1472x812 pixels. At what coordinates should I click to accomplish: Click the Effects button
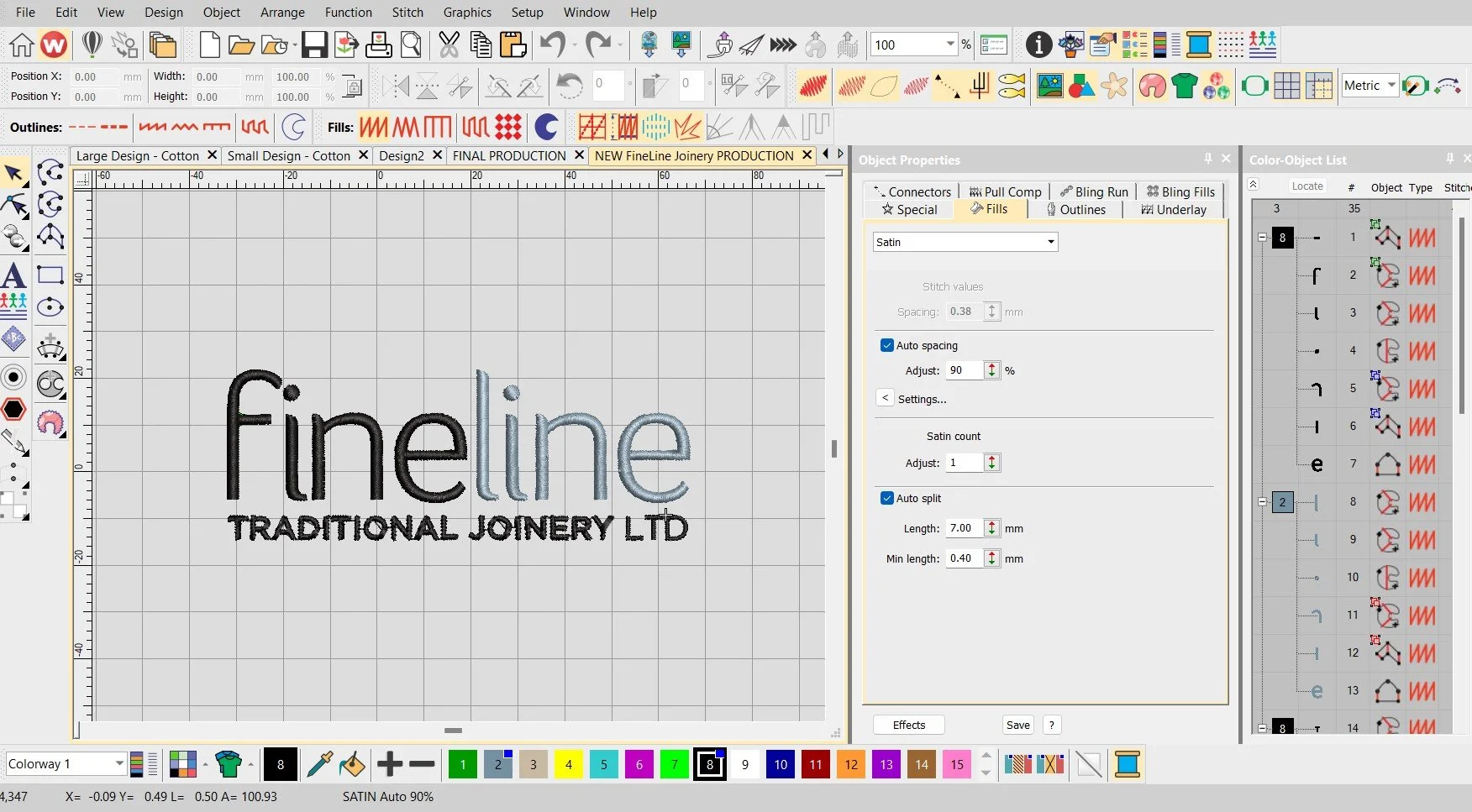909,725
